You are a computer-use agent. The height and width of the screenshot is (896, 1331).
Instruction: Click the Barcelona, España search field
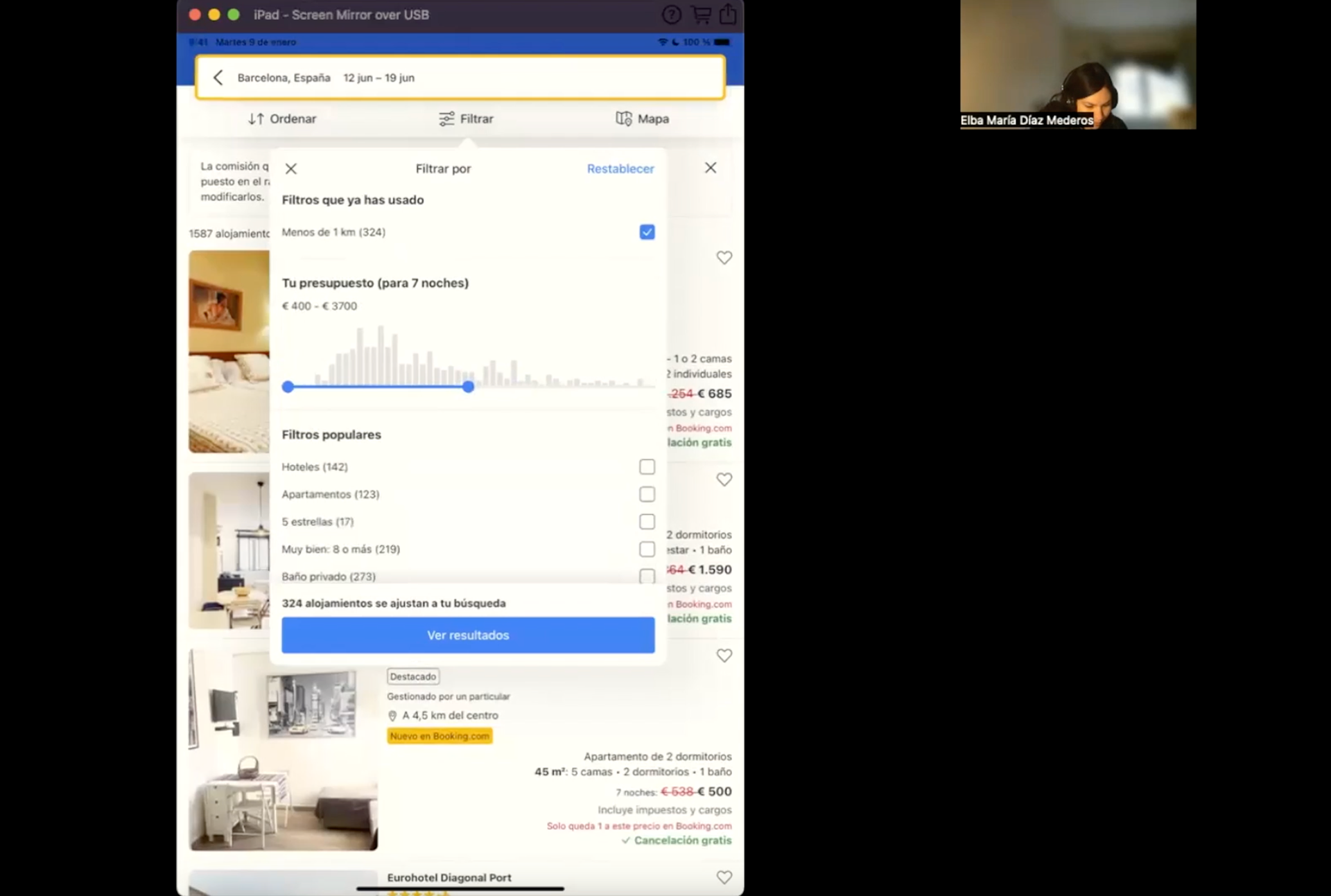[284, 78]
